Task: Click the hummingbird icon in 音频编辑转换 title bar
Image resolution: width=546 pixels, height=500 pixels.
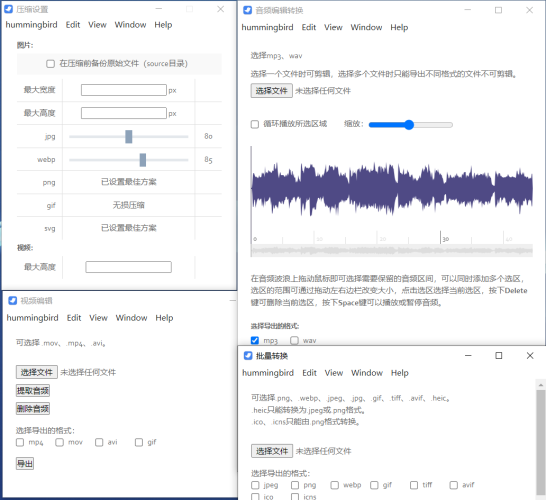Action: pyautogui.click(x=247, y=10)
